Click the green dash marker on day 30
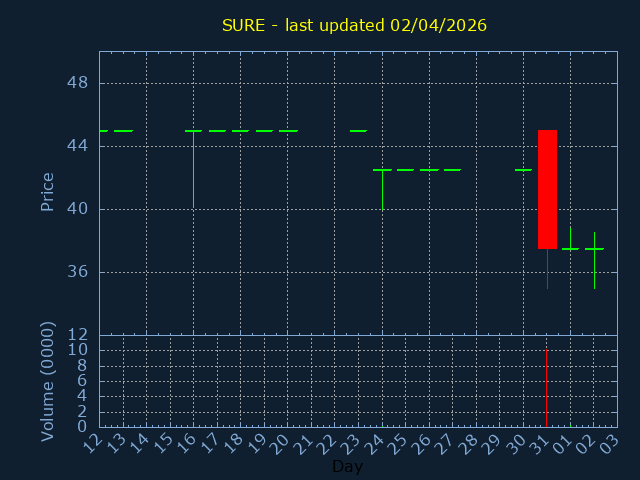 coord(523,170)
